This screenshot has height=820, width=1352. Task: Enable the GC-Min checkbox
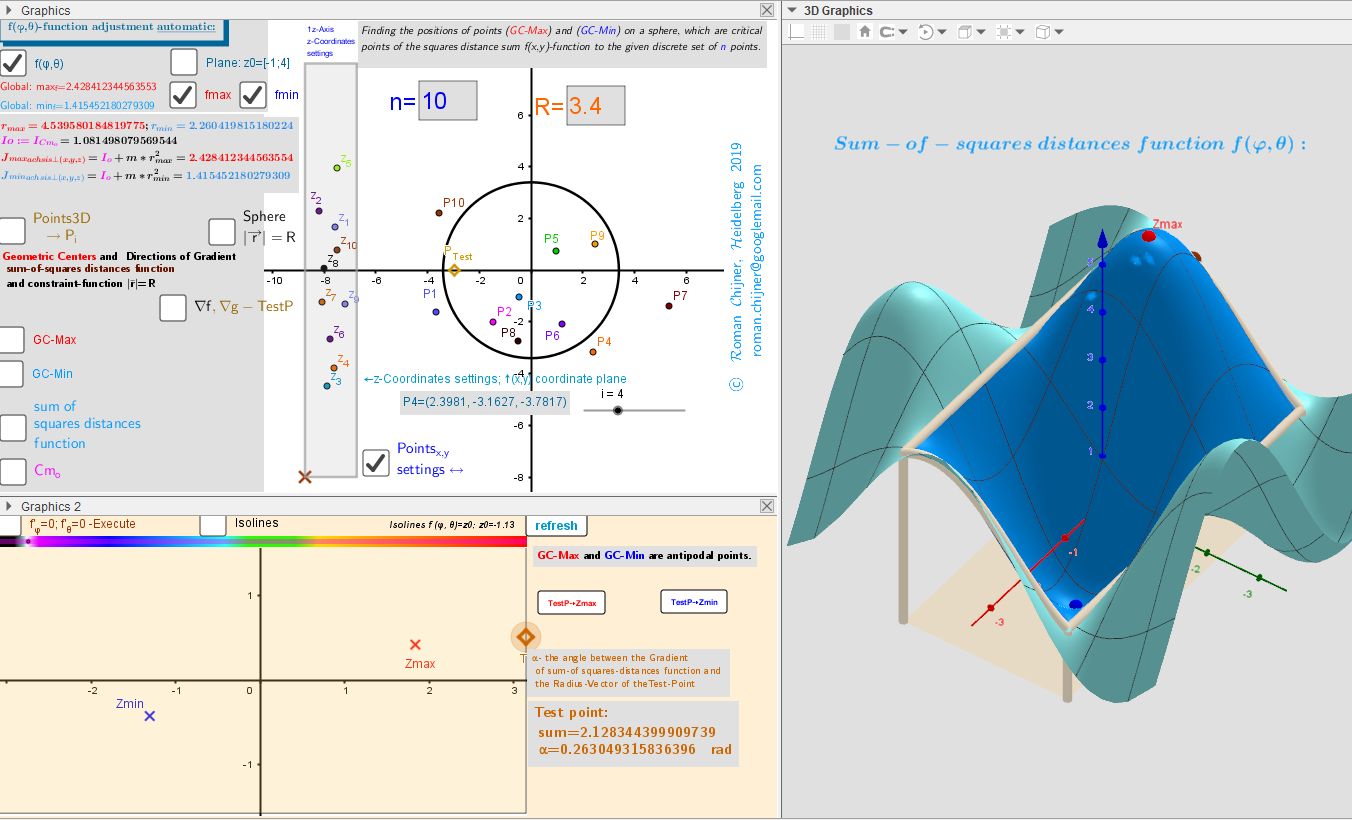(12, 374)
